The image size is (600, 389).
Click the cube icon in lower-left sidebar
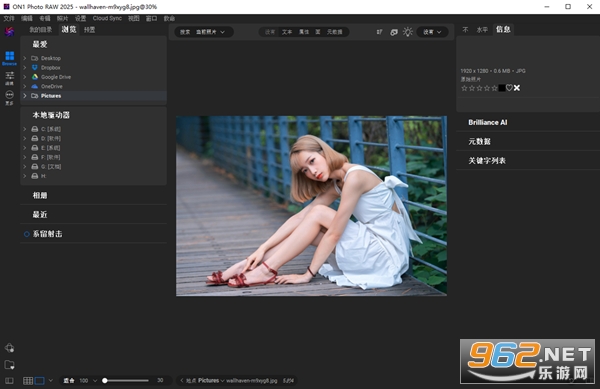point(10,348)
